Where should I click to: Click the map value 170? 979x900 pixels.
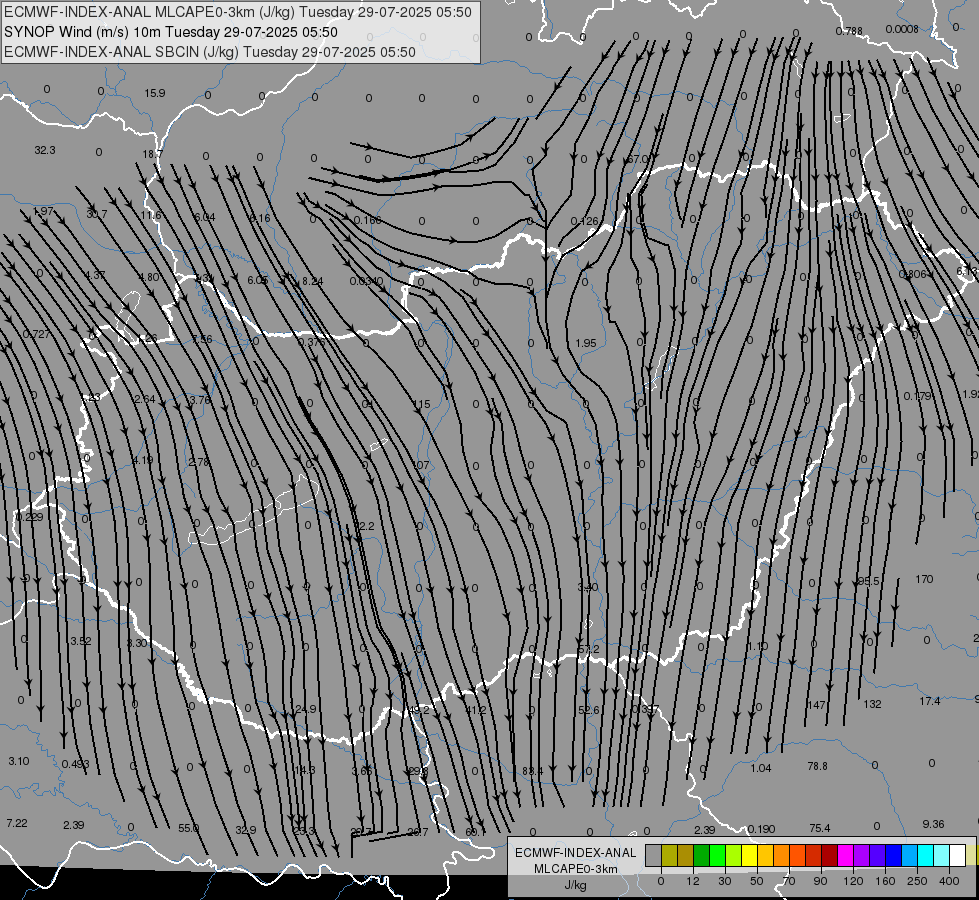point(924,579)
